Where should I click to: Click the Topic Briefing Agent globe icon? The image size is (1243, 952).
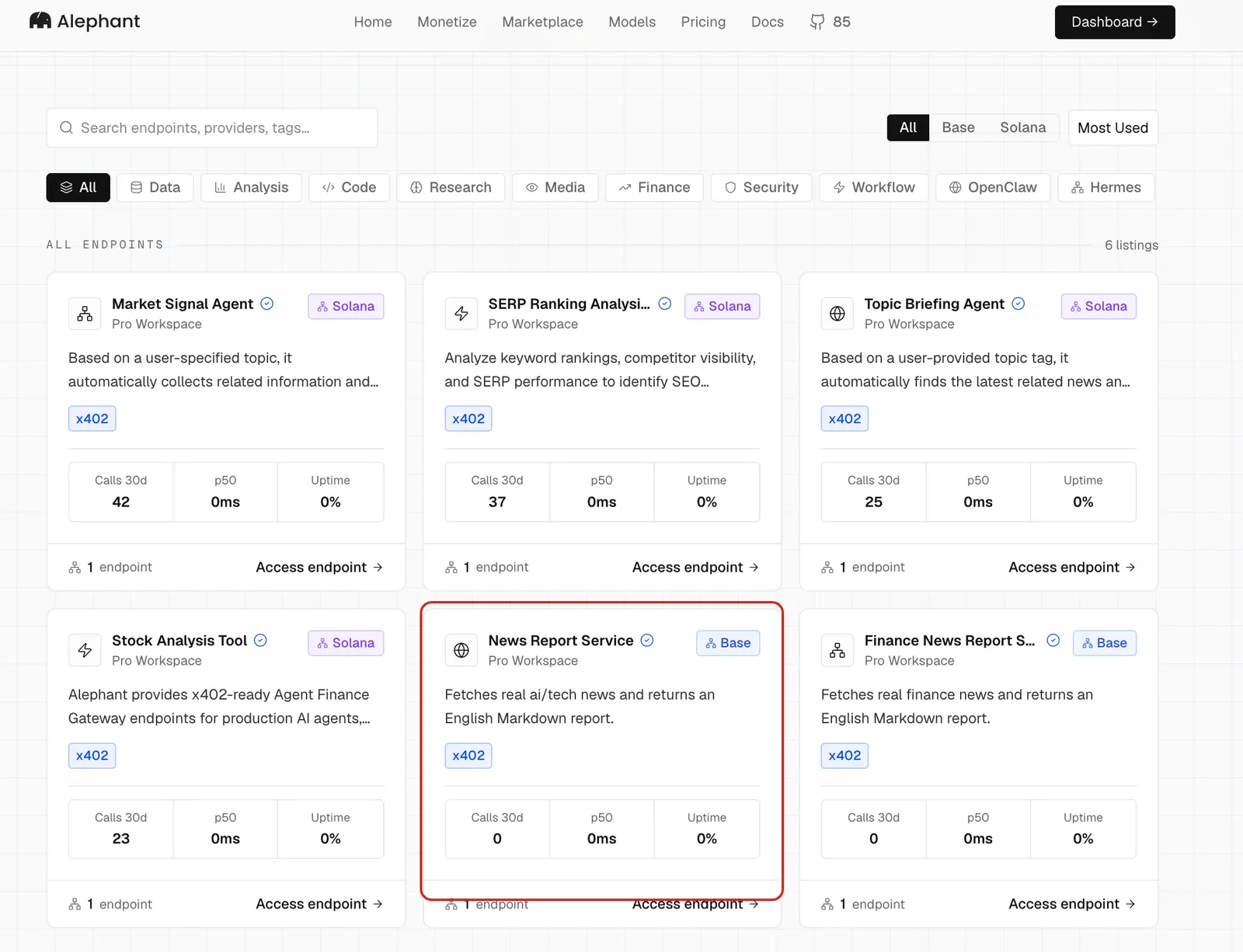tap(837, 314)
